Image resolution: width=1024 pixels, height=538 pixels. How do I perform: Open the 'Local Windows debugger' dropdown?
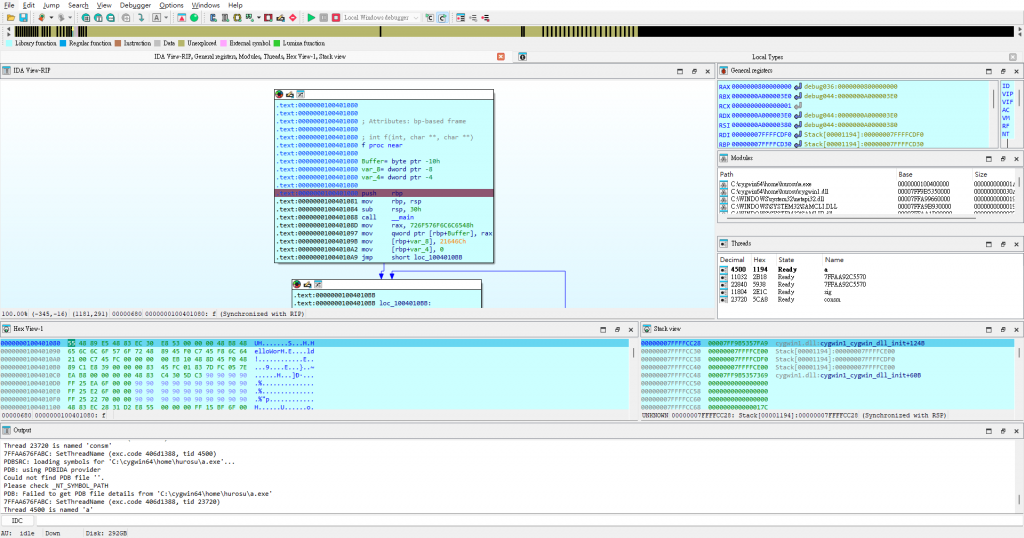(381, 18)
